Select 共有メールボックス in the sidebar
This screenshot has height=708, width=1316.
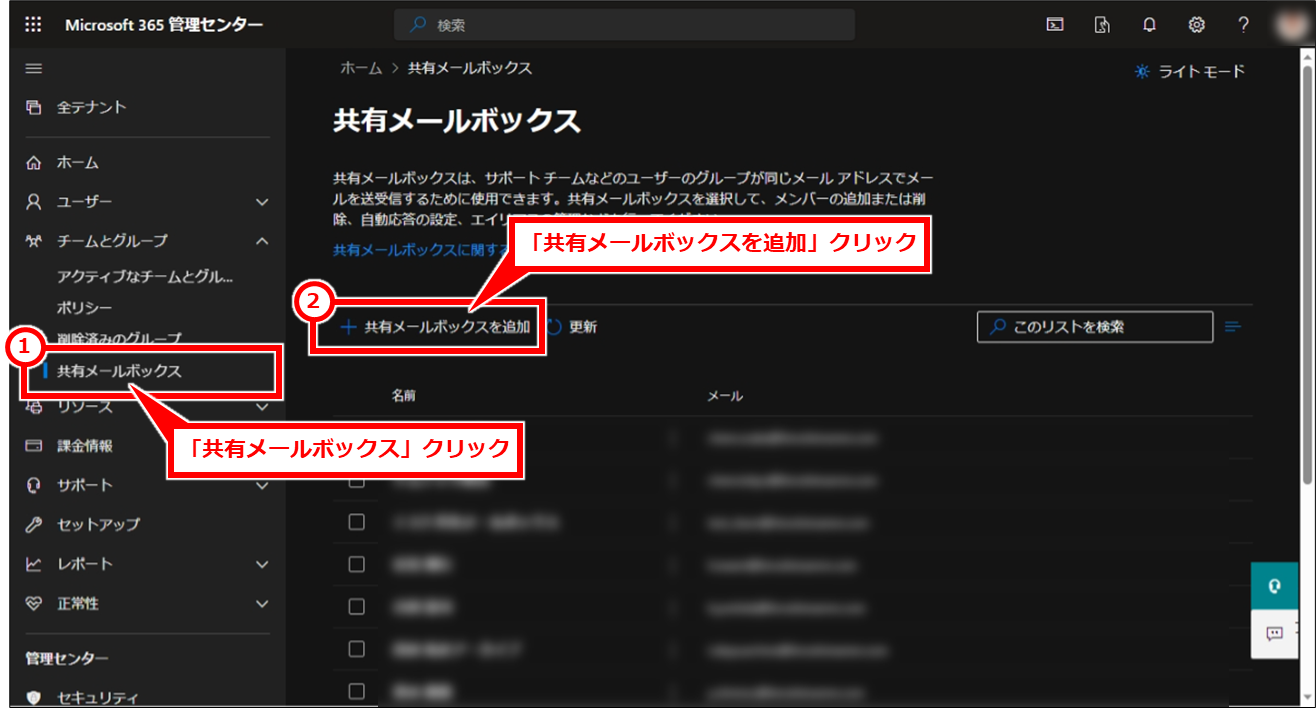coord(119,371)
